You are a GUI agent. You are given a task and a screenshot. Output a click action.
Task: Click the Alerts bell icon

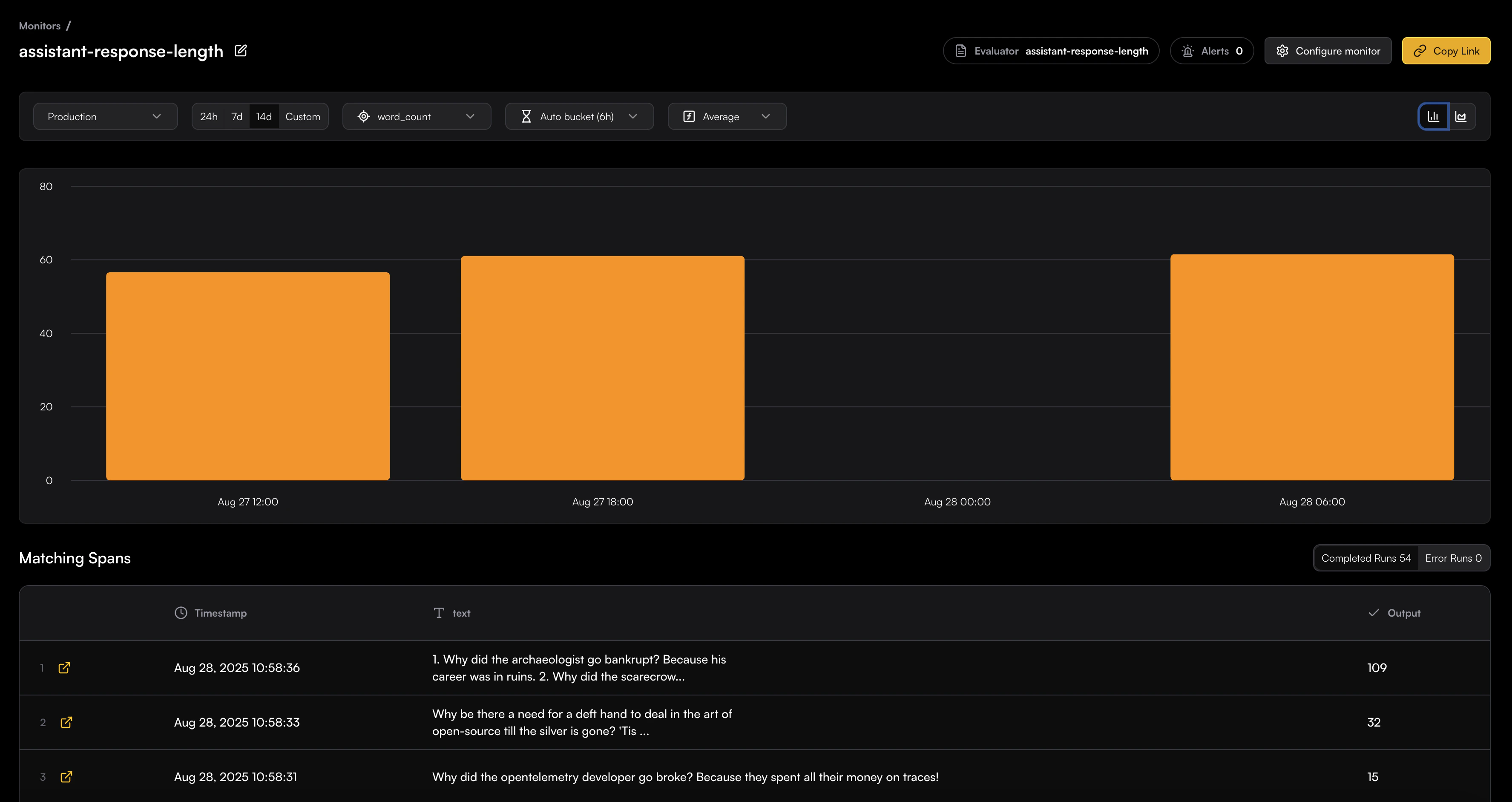[x=1188, y=51]
